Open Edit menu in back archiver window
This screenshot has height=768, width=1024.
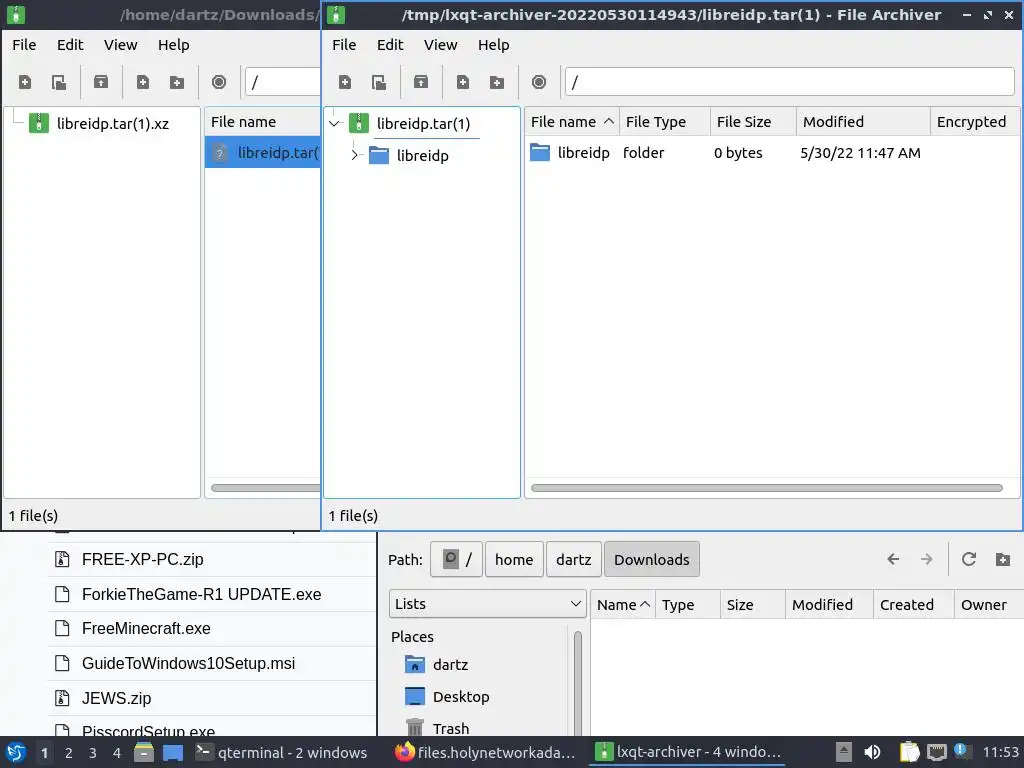[x=70, y=45]
